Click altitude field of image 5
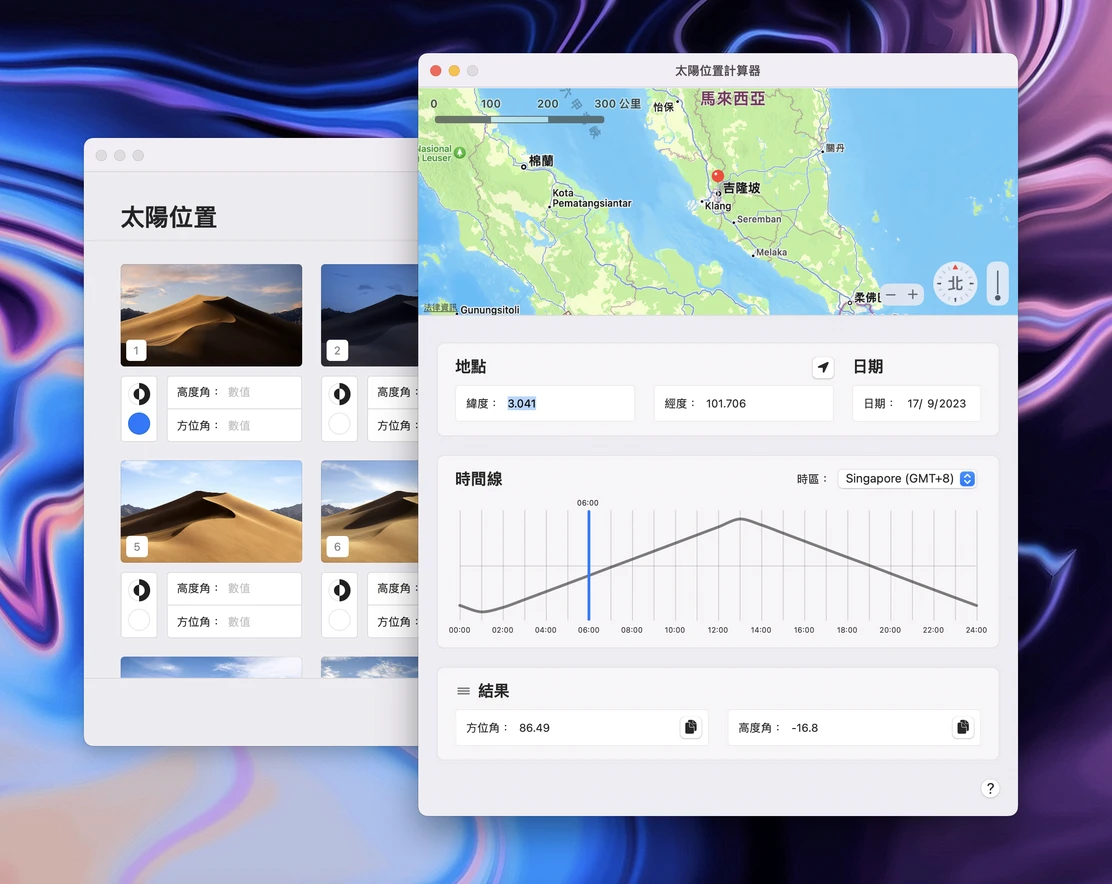1112x884 pixels. [234, 588]
